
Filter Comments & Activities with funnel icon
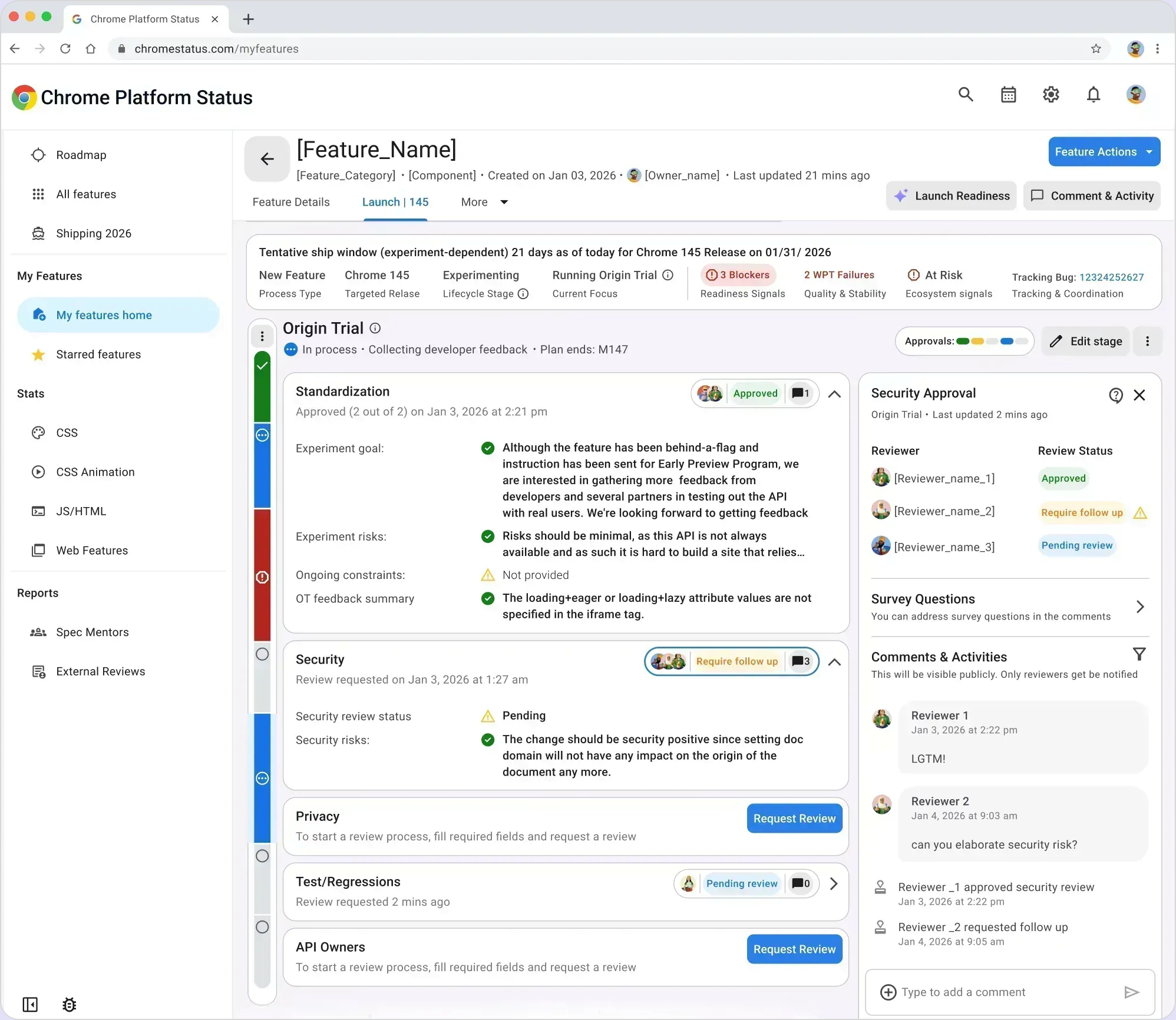pos(1139,654)
